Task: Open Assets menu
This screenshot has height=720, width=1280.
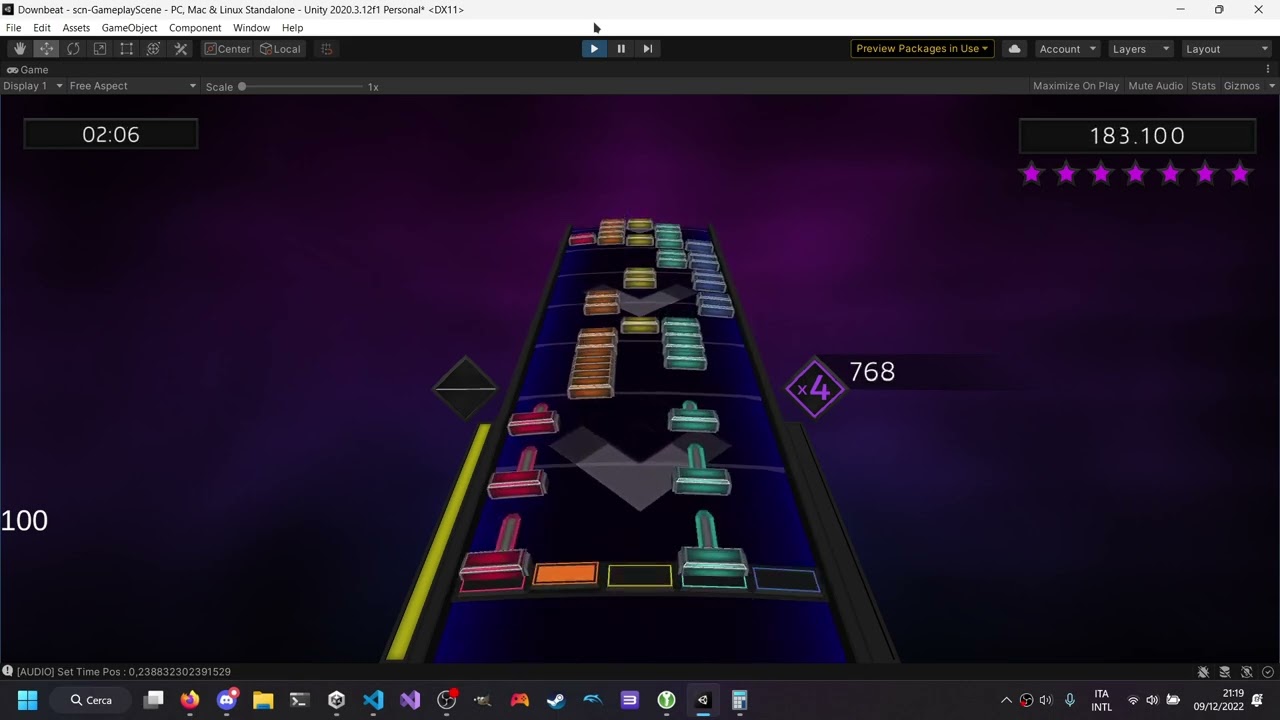Action: (x=76, y=28)
